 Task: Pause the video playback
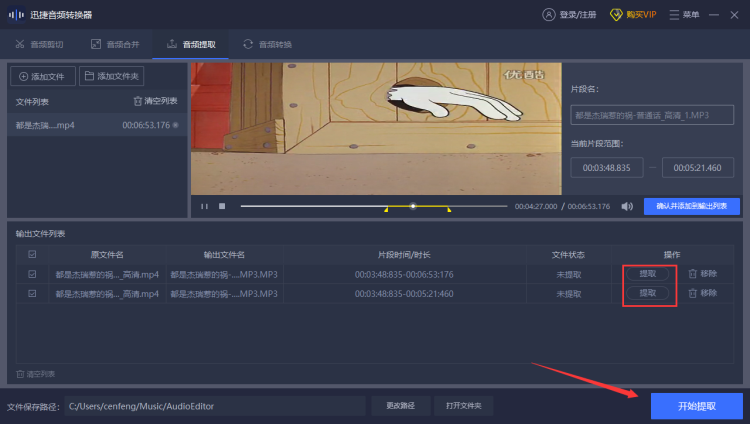tap(204, 206)
